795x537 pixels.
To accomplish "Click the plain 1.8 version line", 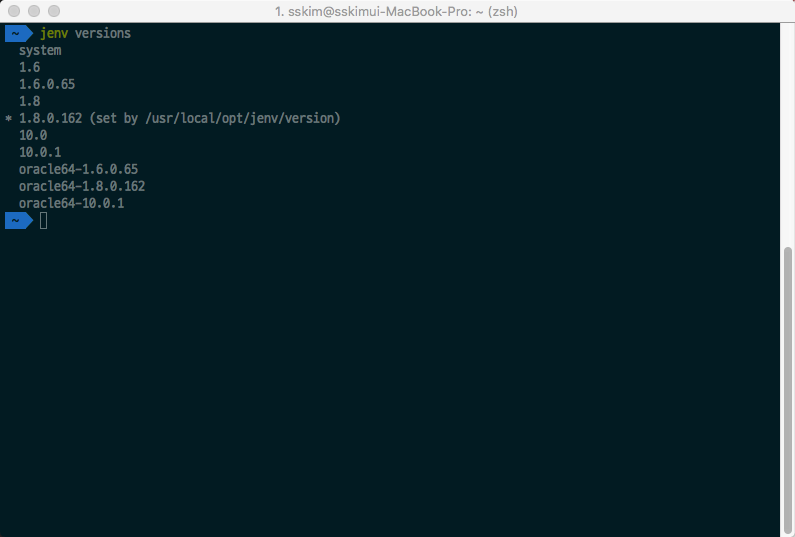I will (x=29, y=101).
